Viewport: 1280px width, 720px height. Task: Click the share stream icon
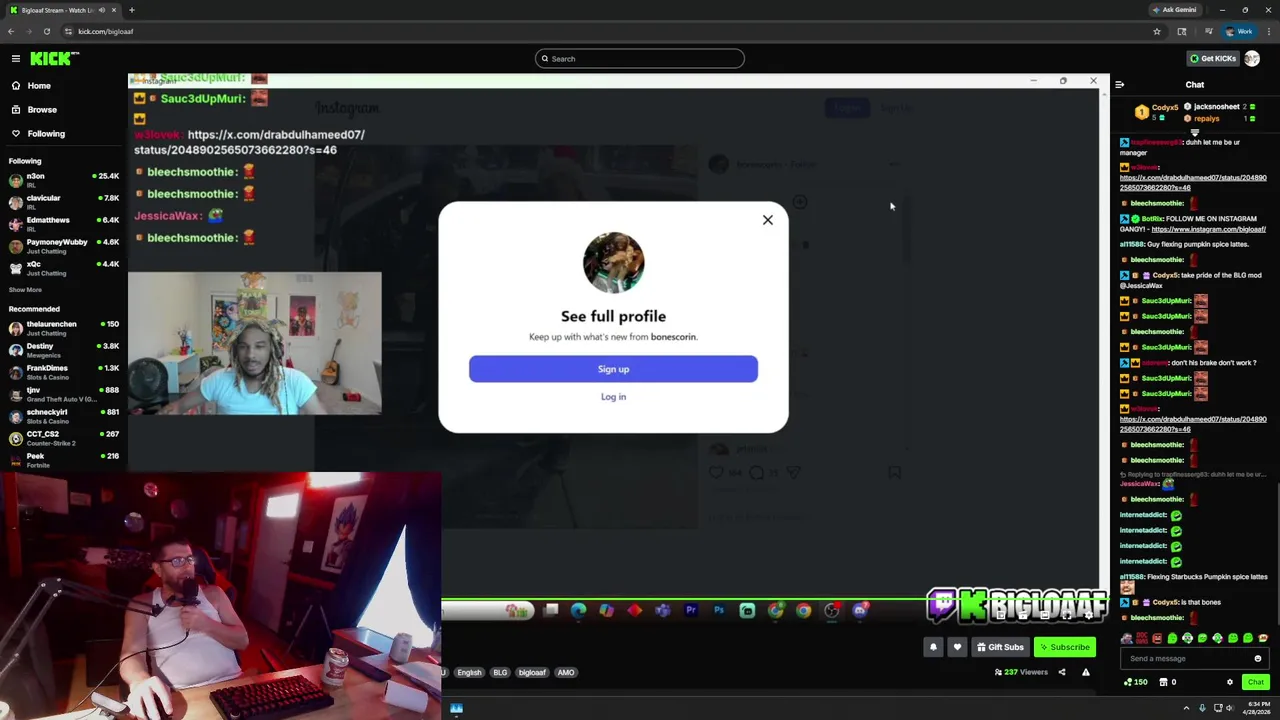coord(1062,672)
